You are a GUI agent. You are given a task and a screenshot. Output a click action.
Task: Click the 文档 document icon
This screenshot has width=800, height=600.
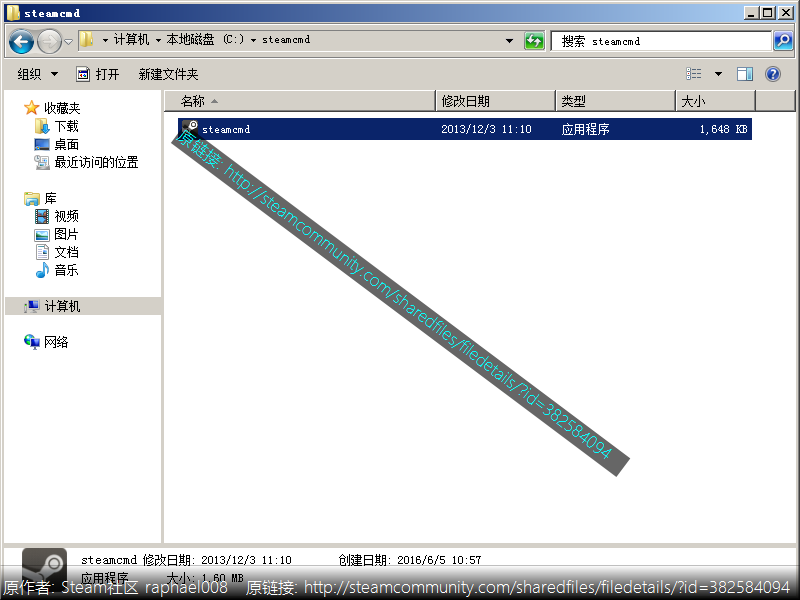[42, 252]
